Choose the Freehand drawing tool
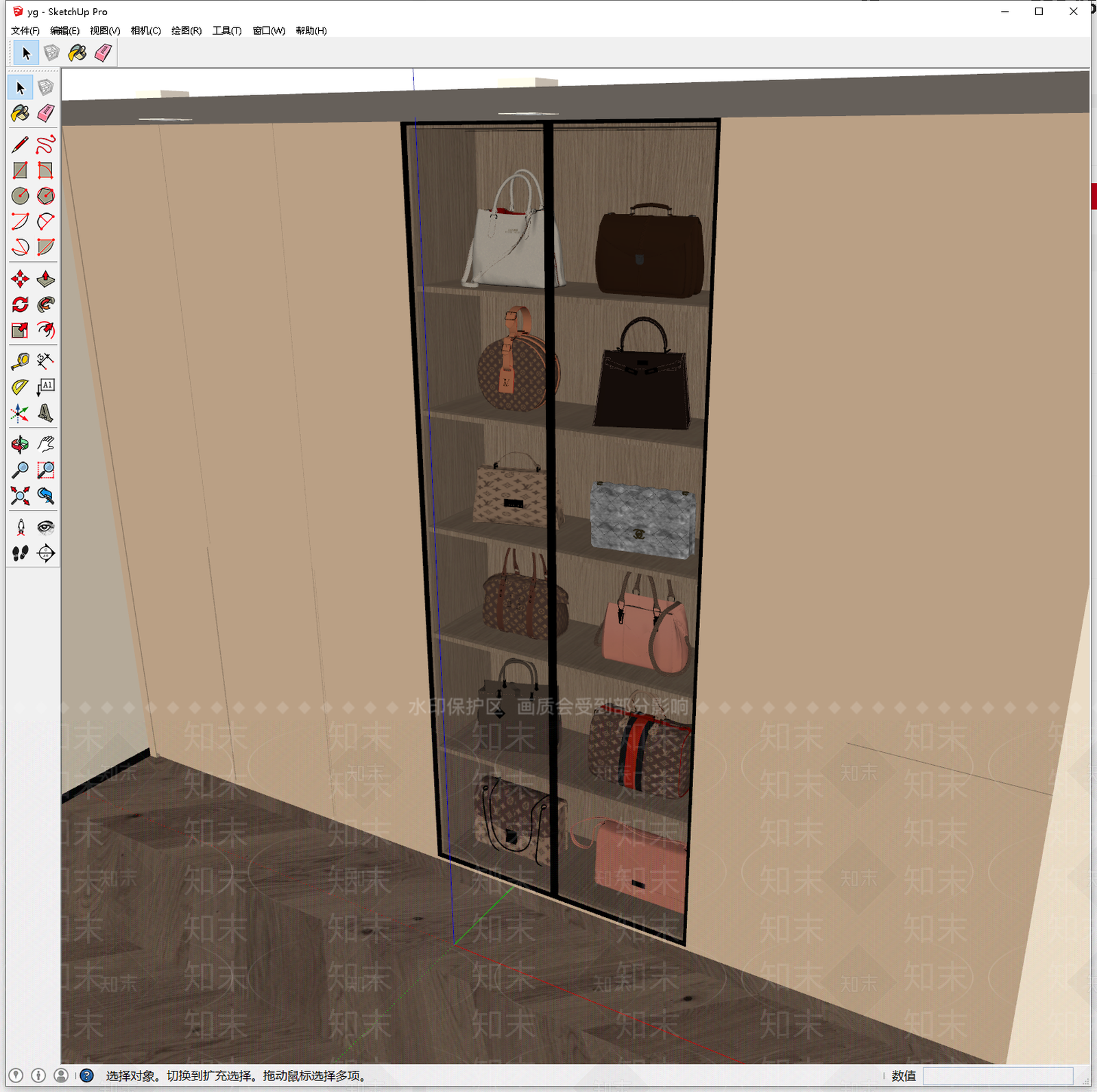The image size is (1097, 1092). [x=46, y=144]
